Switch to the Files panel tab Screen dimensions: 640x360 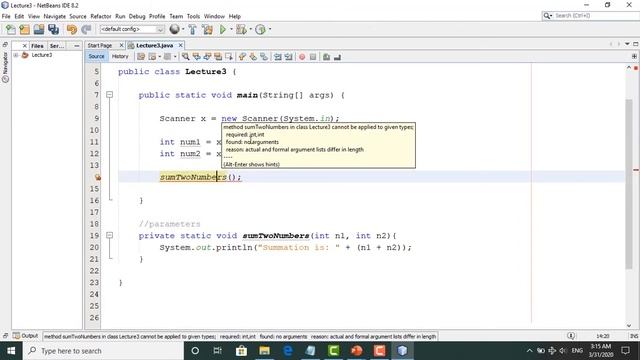click(37, 46)
